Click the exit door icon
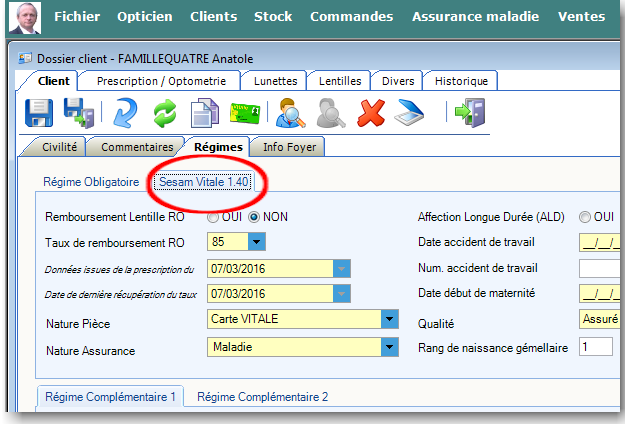Screen dimensions: 625x424 [470, 113]
